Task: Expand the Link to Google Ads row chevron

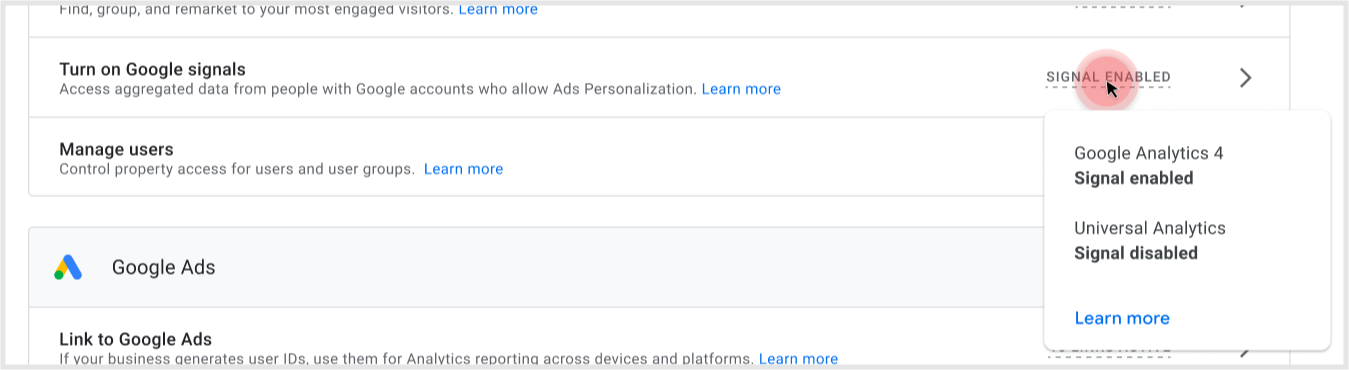Action: [1245, 350]
